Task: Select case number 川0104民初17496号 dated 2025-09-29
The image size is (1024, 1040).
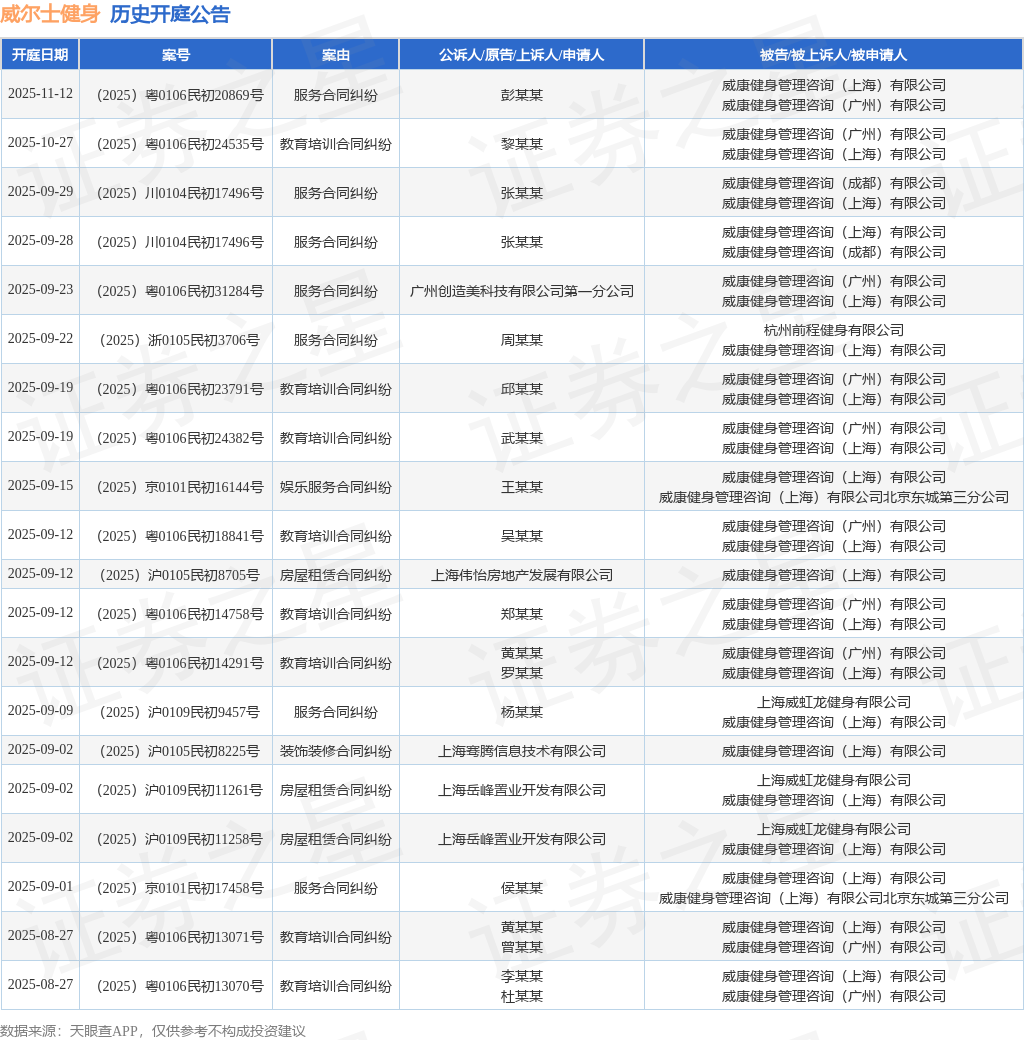Action: click(180, 193)
